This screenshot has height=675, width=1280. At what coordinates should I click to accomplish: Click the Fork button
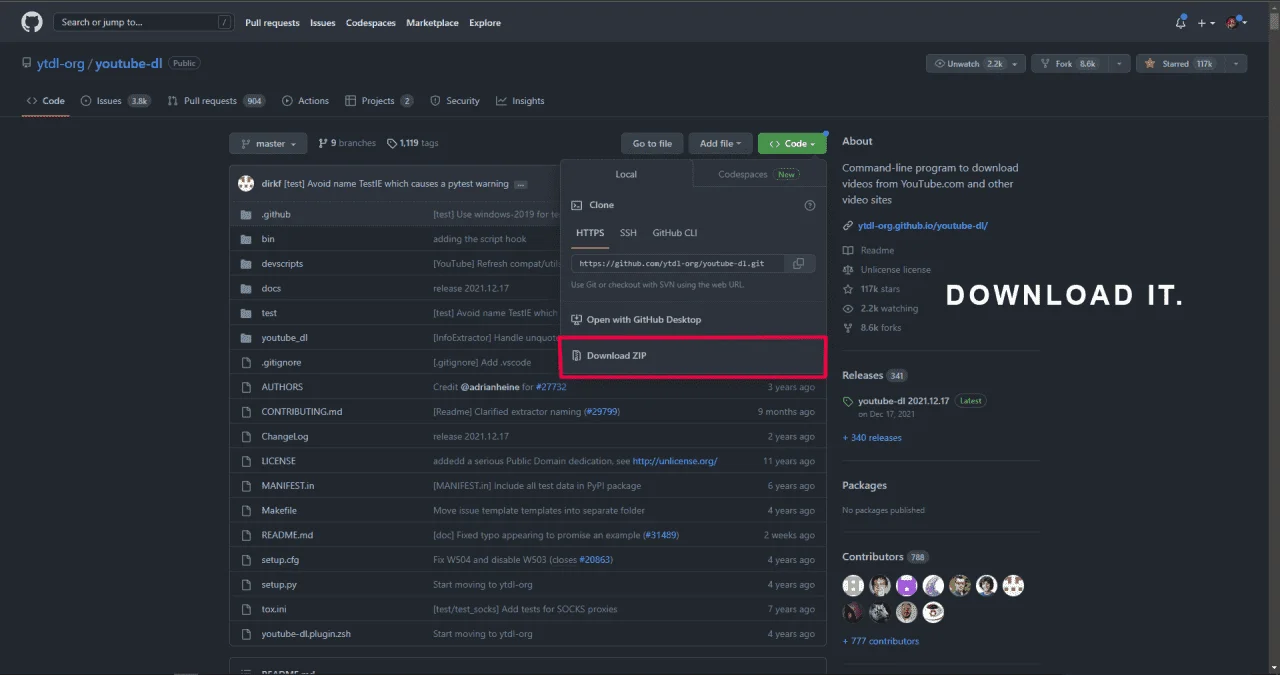[1069, 63]
